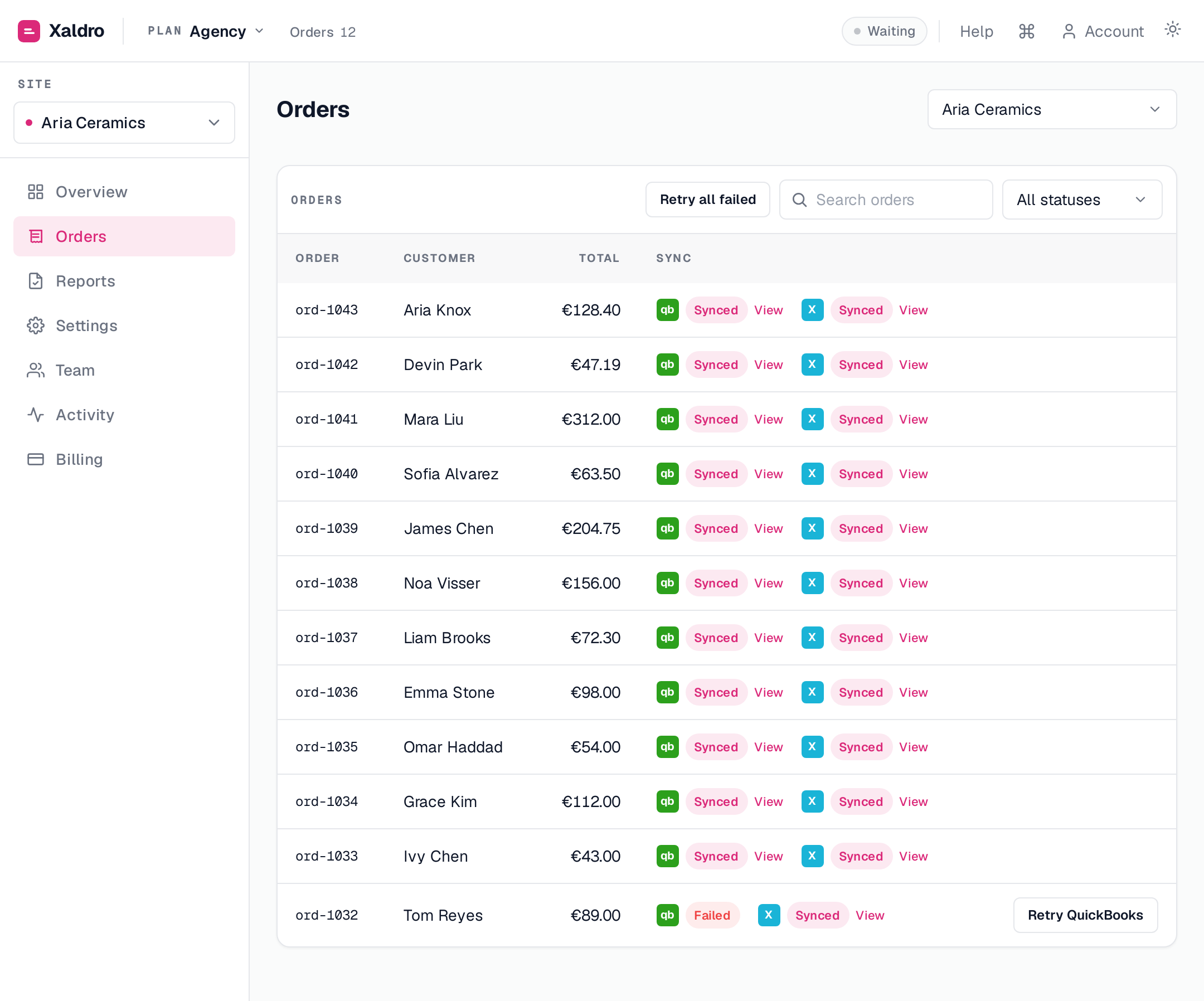The image size is (1204, 1001).
Task: Click QuickBooks icon for ord-1041
Action: pos(667,419)
